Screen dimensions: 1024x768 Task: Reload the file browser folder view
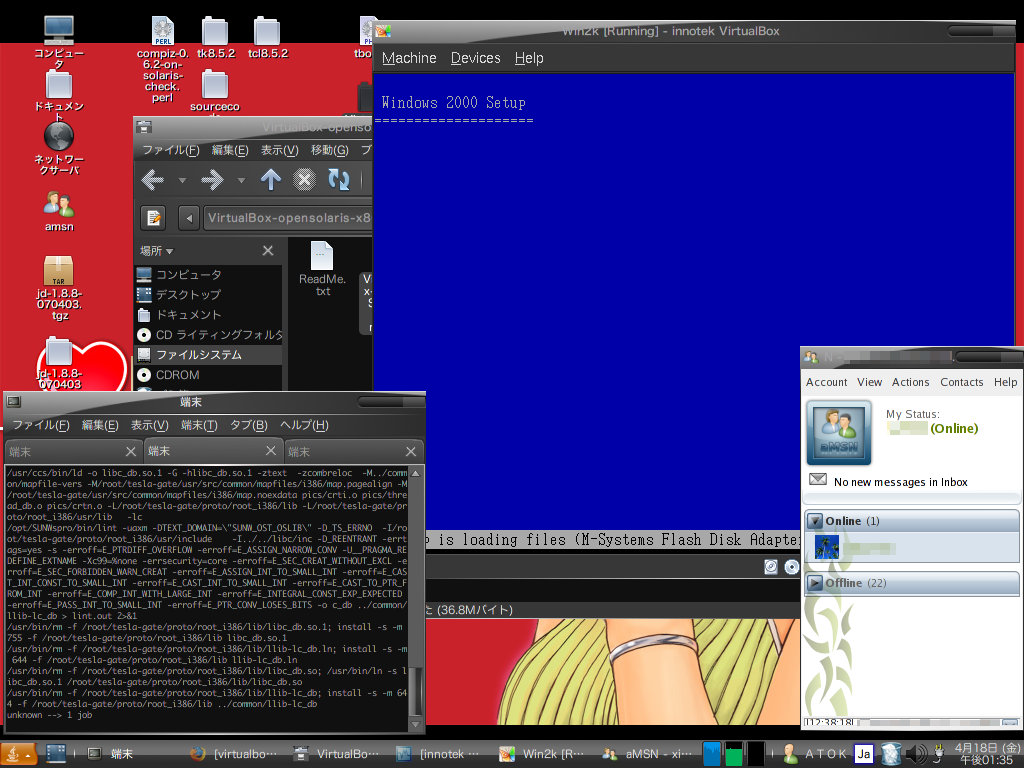click(339, 180)
